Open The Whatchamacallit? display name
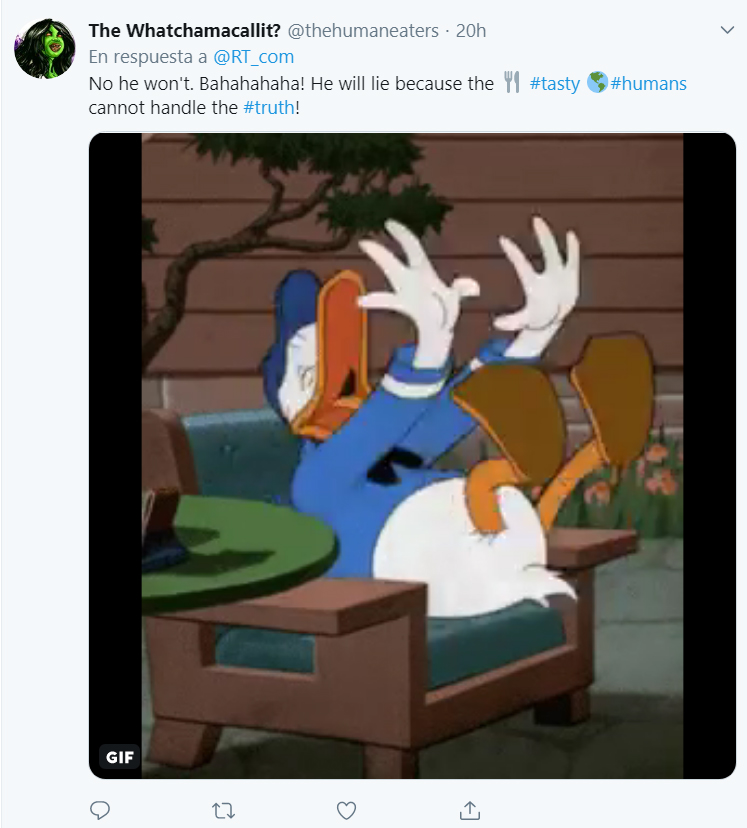Screen dimensions: 747x828 pyautogui.click(x=184, y=31)
